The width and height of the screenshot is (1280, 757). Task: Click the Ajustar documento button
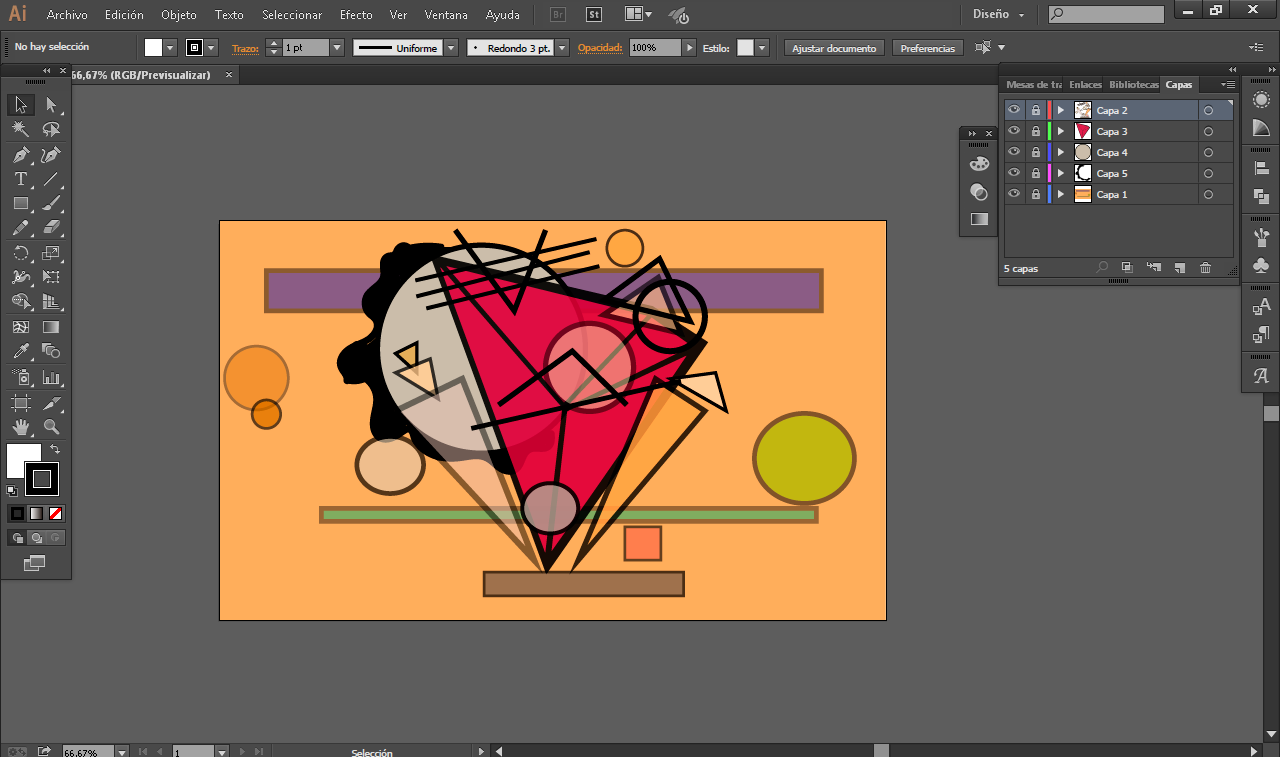click(x=833, y=48)
